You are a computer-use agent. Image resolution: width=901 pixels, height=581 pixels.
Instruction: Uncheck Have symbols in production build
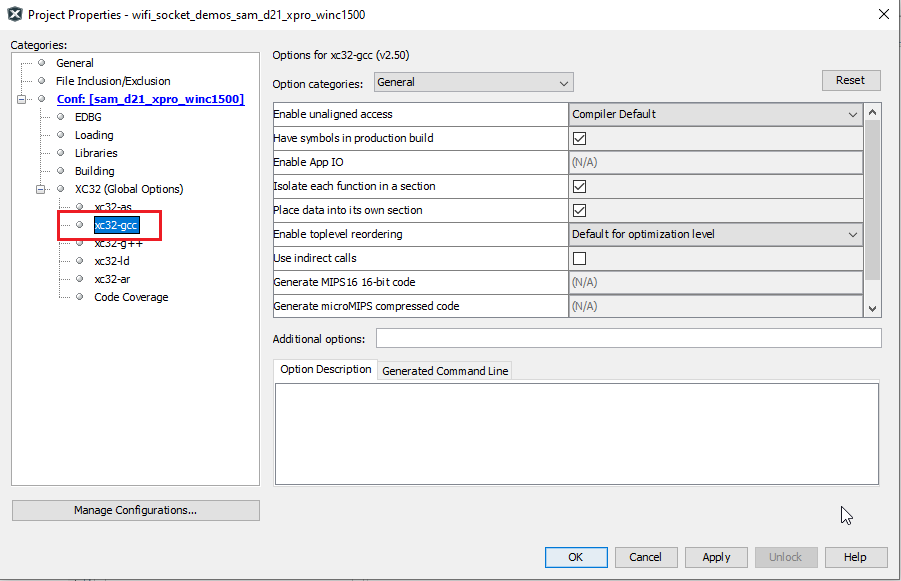(578, 139)
